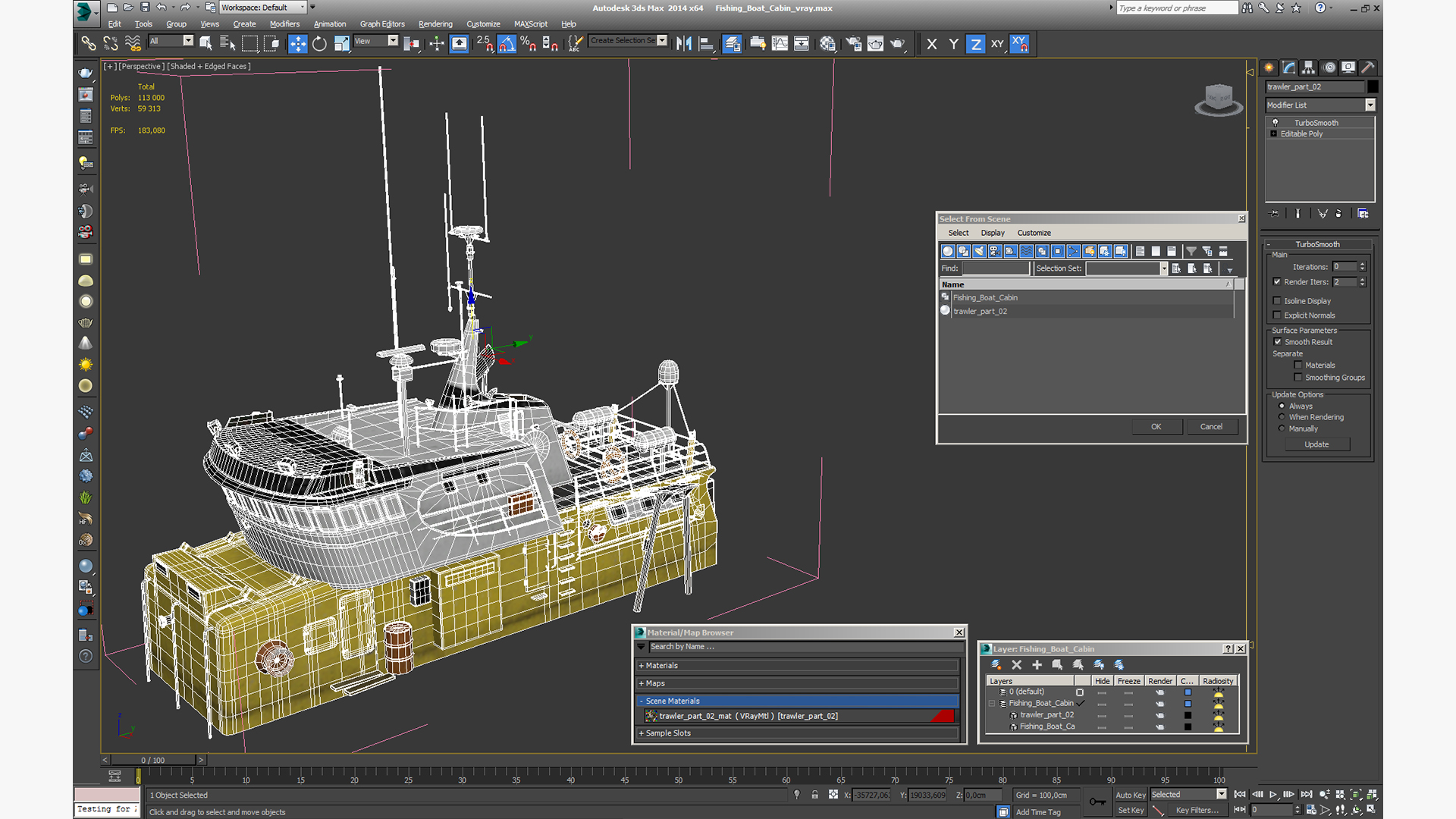Click OK in Select From Scene dialog
The height and width of the screenshot is (819, 1456).
point(1156,427)
